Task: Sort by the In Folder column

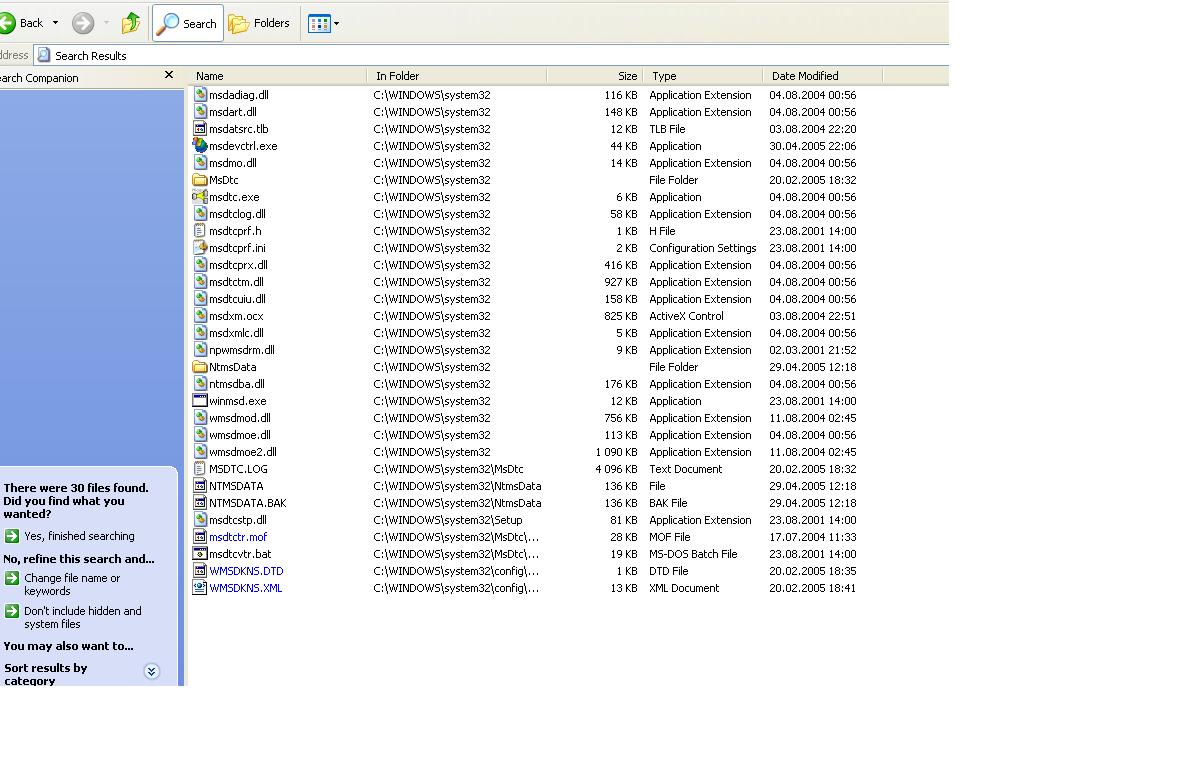Action: pyautogui.click(x=457, y=76)
